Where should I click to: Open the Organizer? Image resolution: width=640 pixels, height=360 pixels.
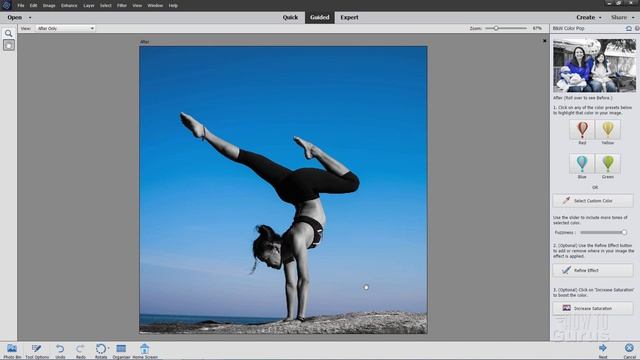121,351
